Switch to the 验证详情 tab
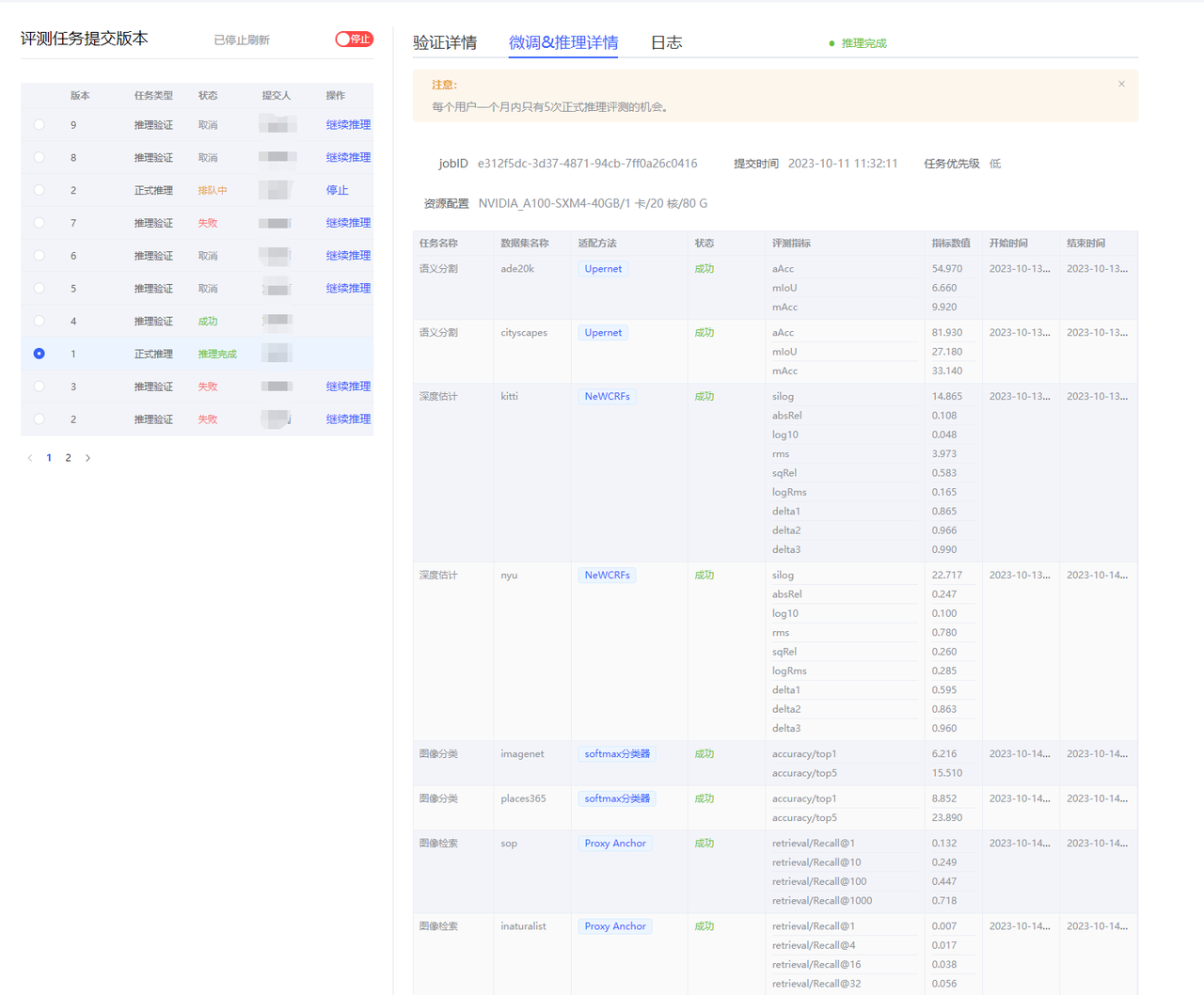Screen dimensions: 1204x995 click(444, 43)
